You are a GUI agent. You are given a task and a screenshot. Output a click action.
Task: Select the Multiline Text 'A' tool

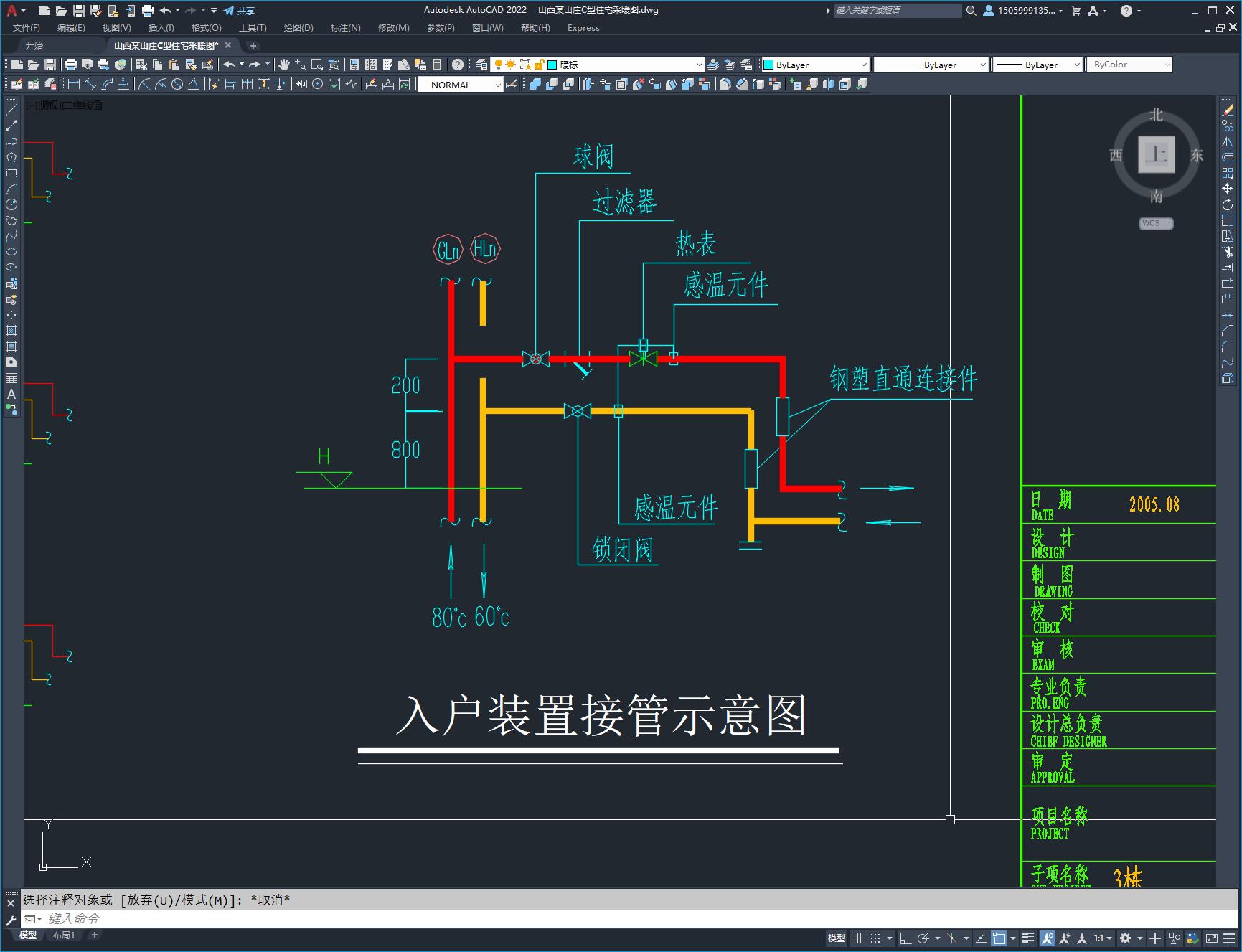pyautogui.click(x=11, y=394)
